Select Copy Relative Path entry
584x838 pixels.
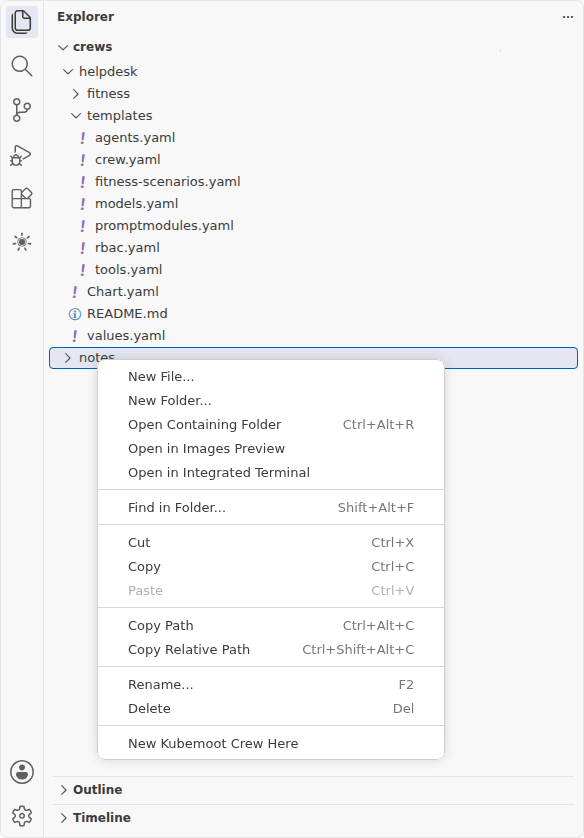pyautogui.click(x=271, y=650)
